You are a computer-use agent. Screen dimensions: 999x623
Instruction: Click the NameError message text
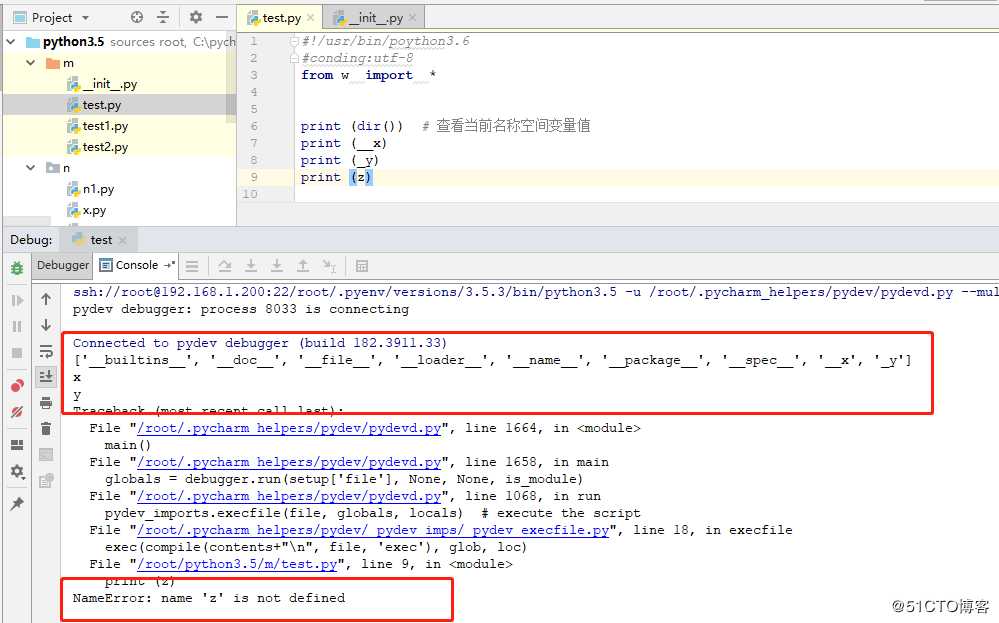coord(209,598)
